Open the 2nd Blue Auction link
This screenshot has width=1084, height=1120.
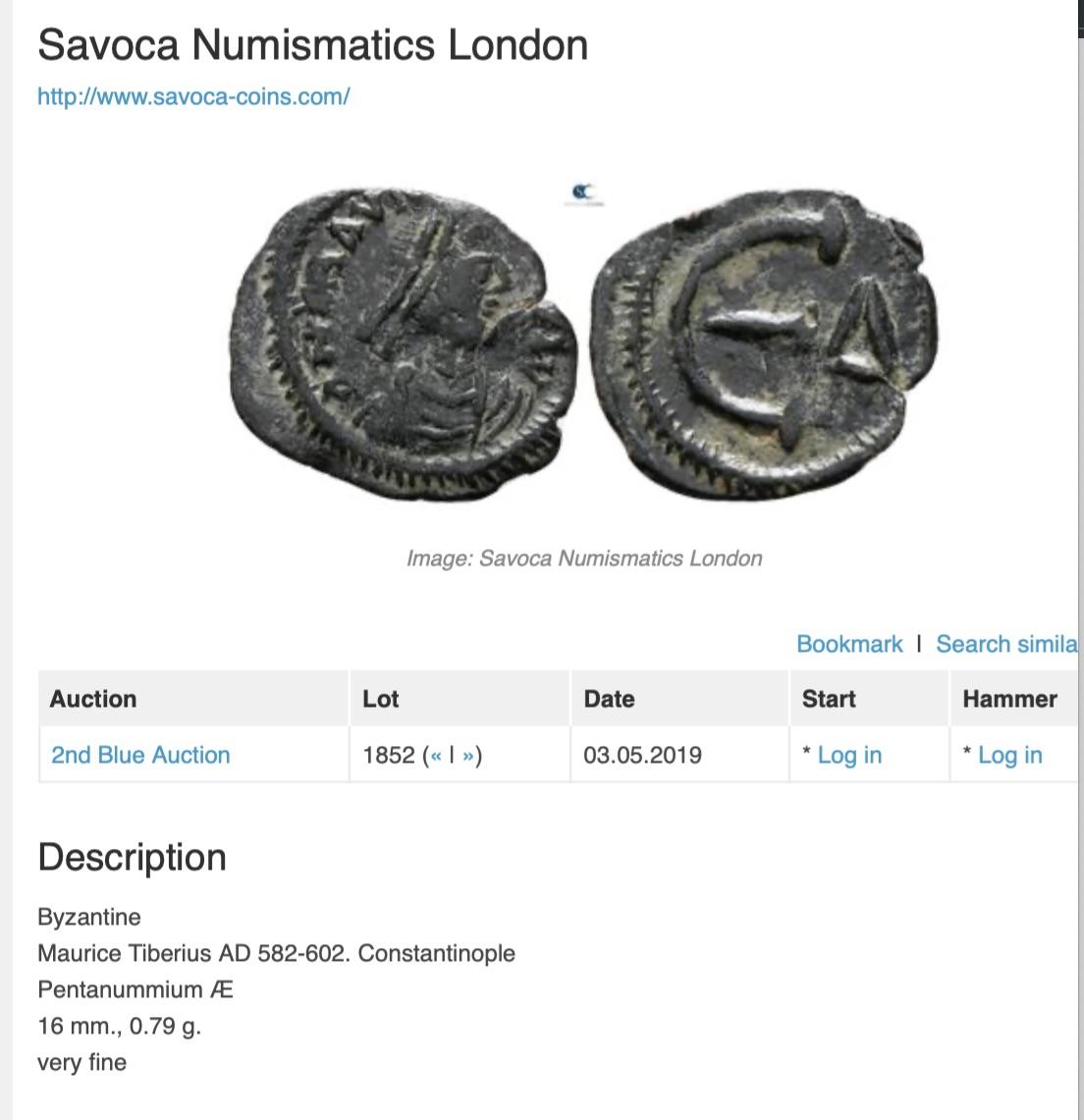[140, 755]
